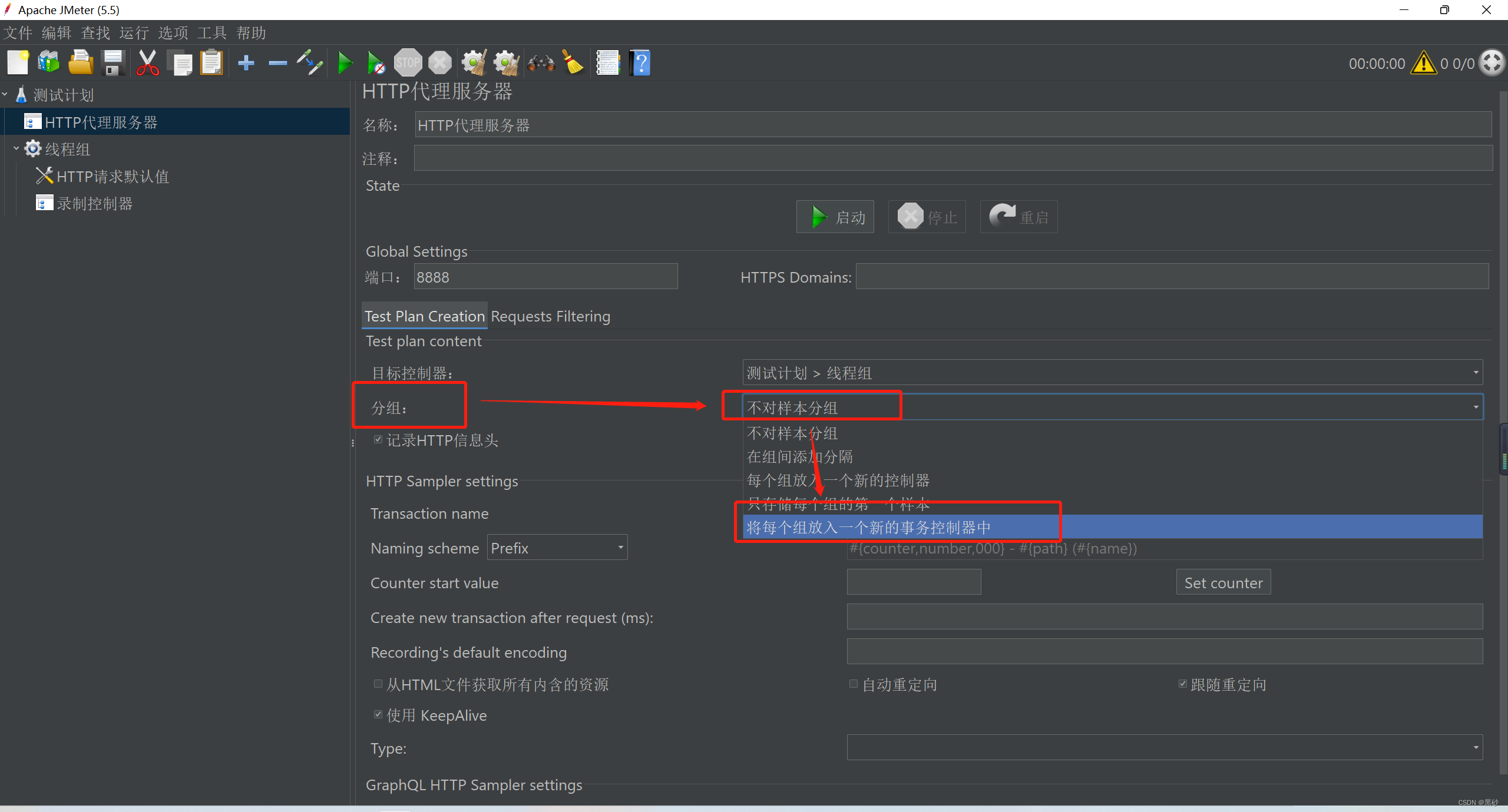Click the 端口 port input field
Image resolution: width=1508 pixels, height=812 pixels.
tap(545, 277)
